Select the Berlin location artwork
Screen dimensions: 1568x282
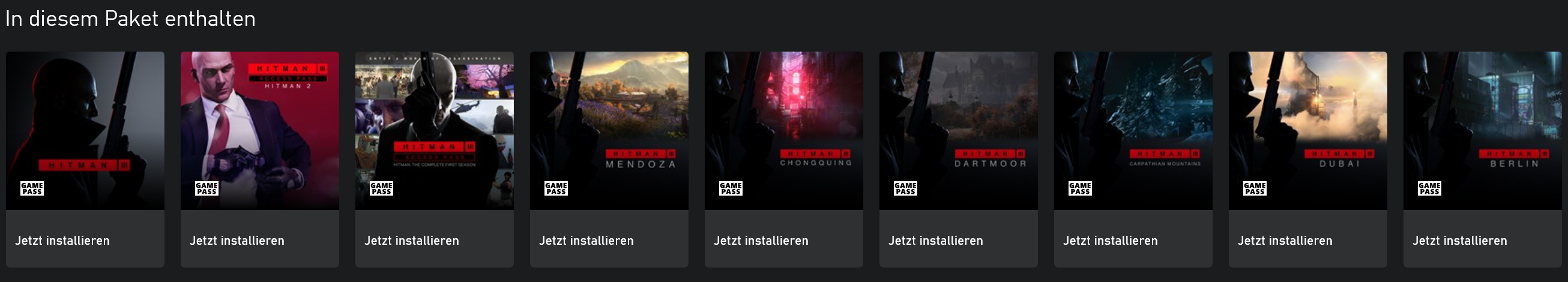[x=1483, y=131]
